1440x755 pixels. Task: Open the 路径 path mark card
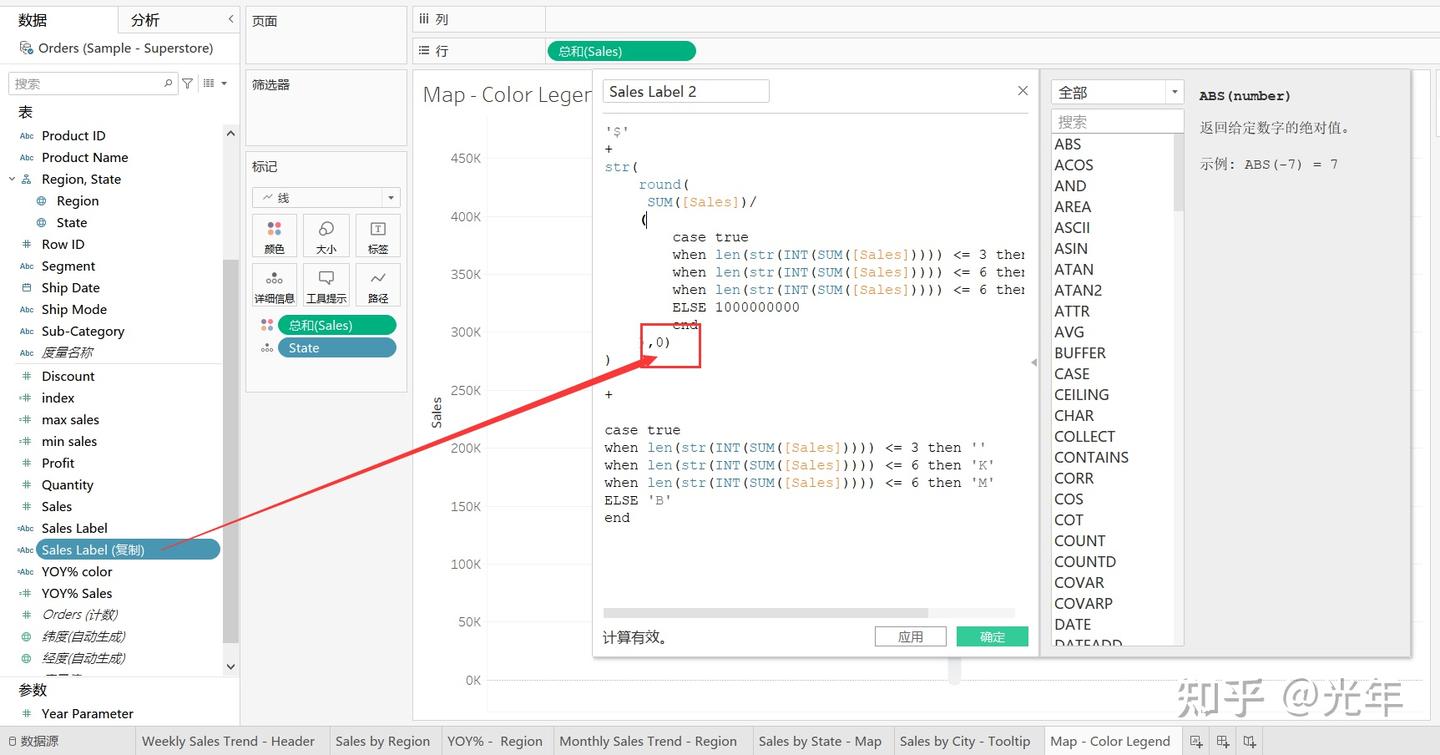(378, 286)
